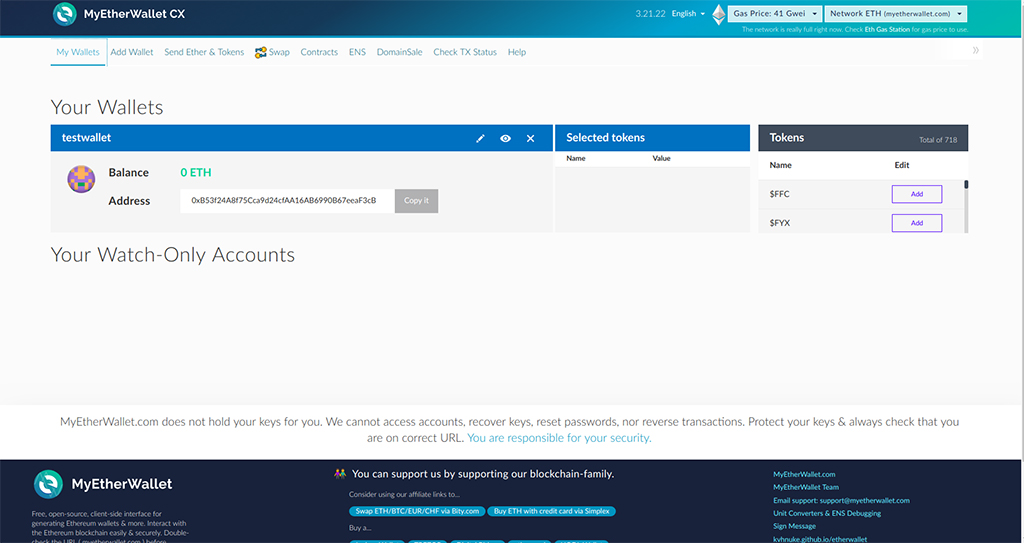Toggle testwallet visibility with eye icon

coord(505,139)
